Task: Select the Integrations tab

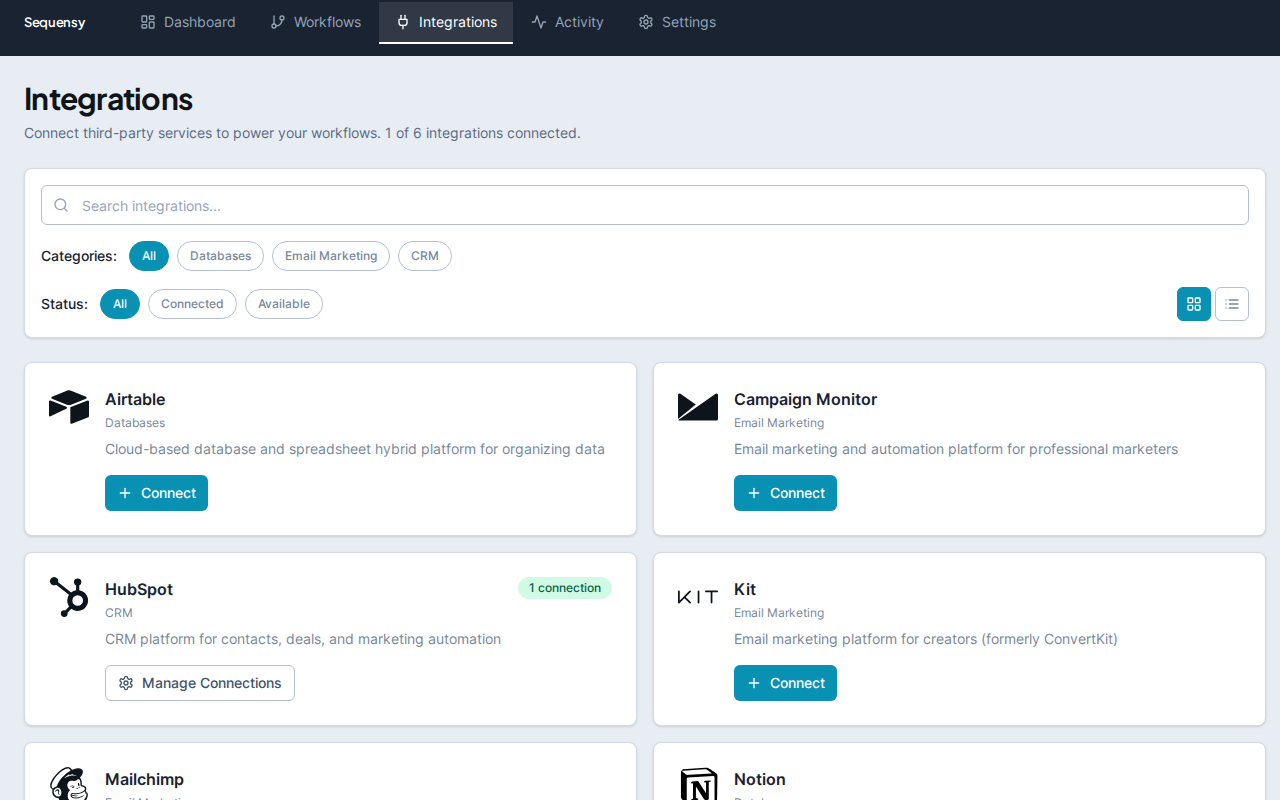Action: pyautogui.click(x=446, y=22)
